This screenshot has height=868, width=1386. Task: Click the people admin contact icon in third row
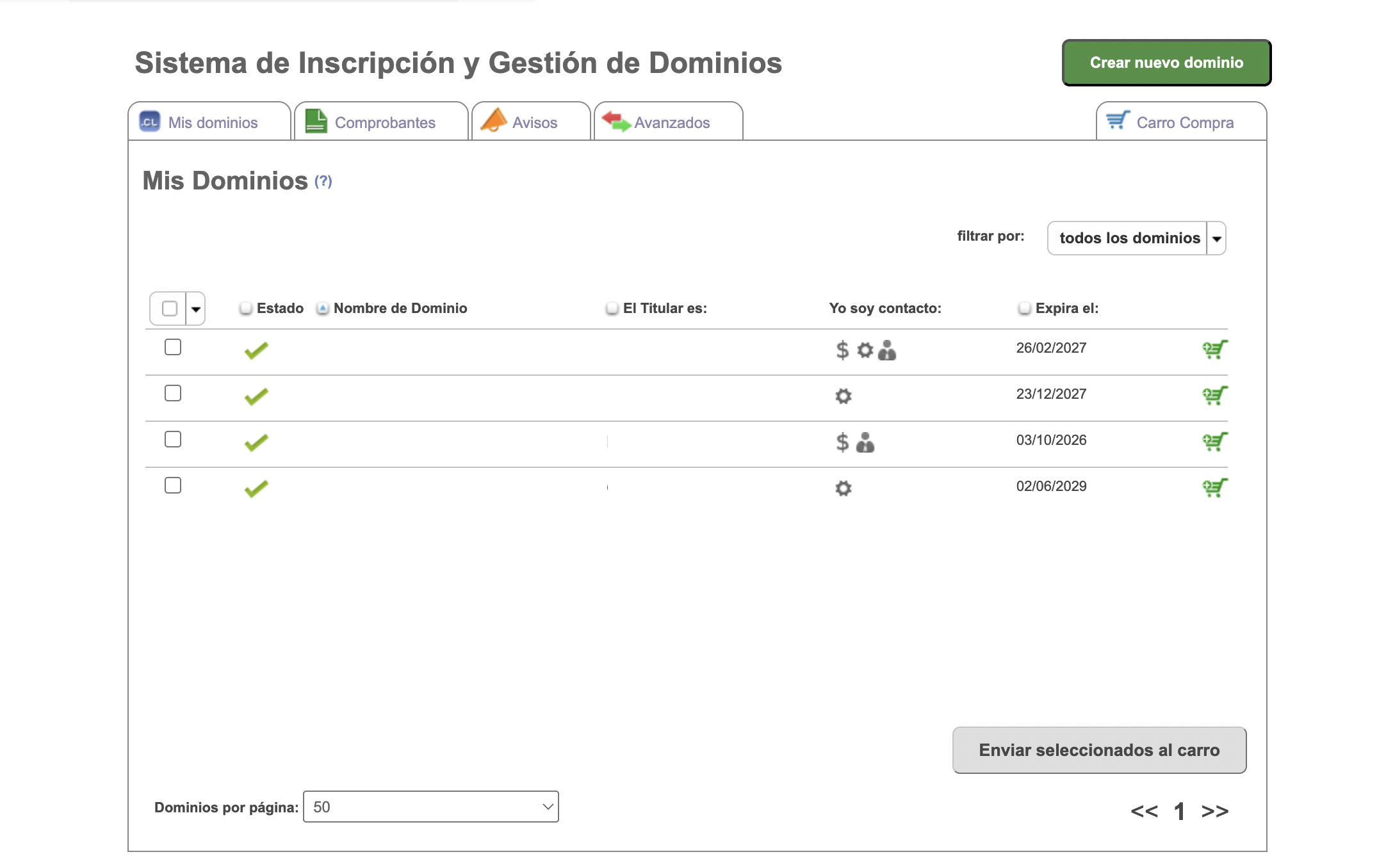click(865, 442)
